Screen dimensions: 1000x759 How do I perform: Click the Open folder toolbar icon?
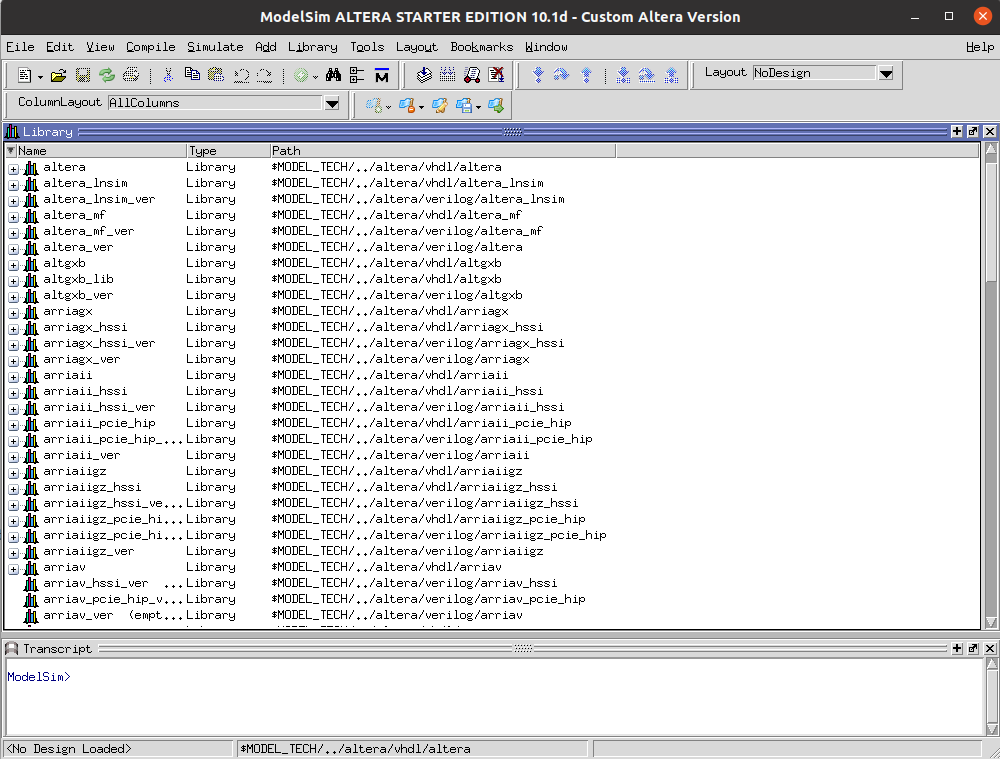pos(59,75)
